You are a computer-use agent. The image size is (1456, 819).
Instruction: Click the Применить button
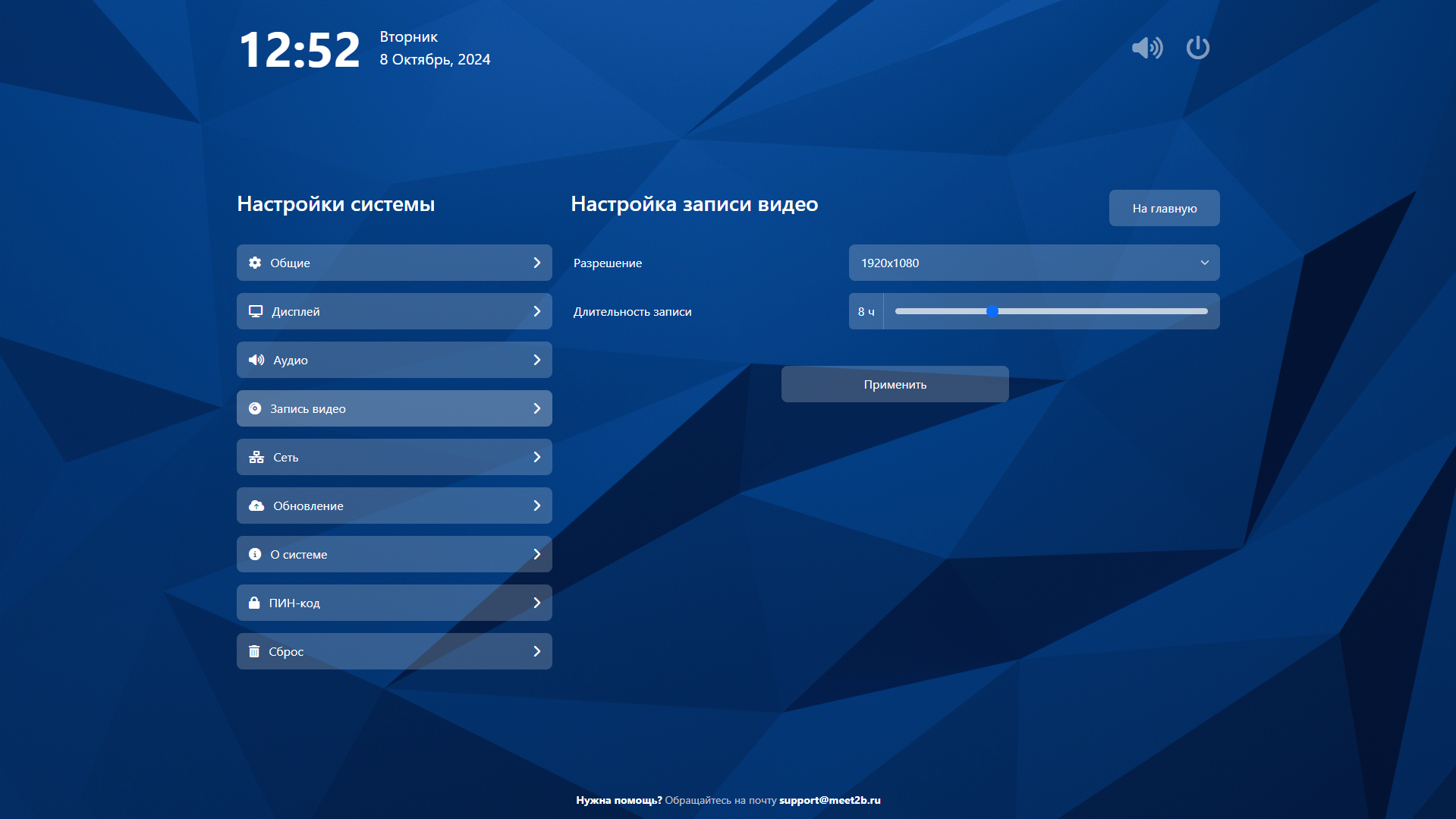[895, 384]
